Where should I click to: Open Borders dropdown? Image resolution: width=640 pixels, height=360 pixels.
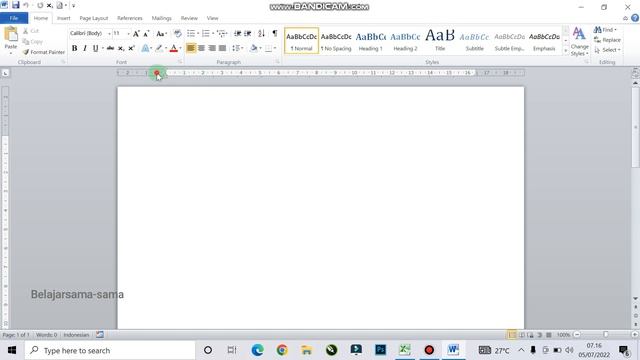click(275, 48)
